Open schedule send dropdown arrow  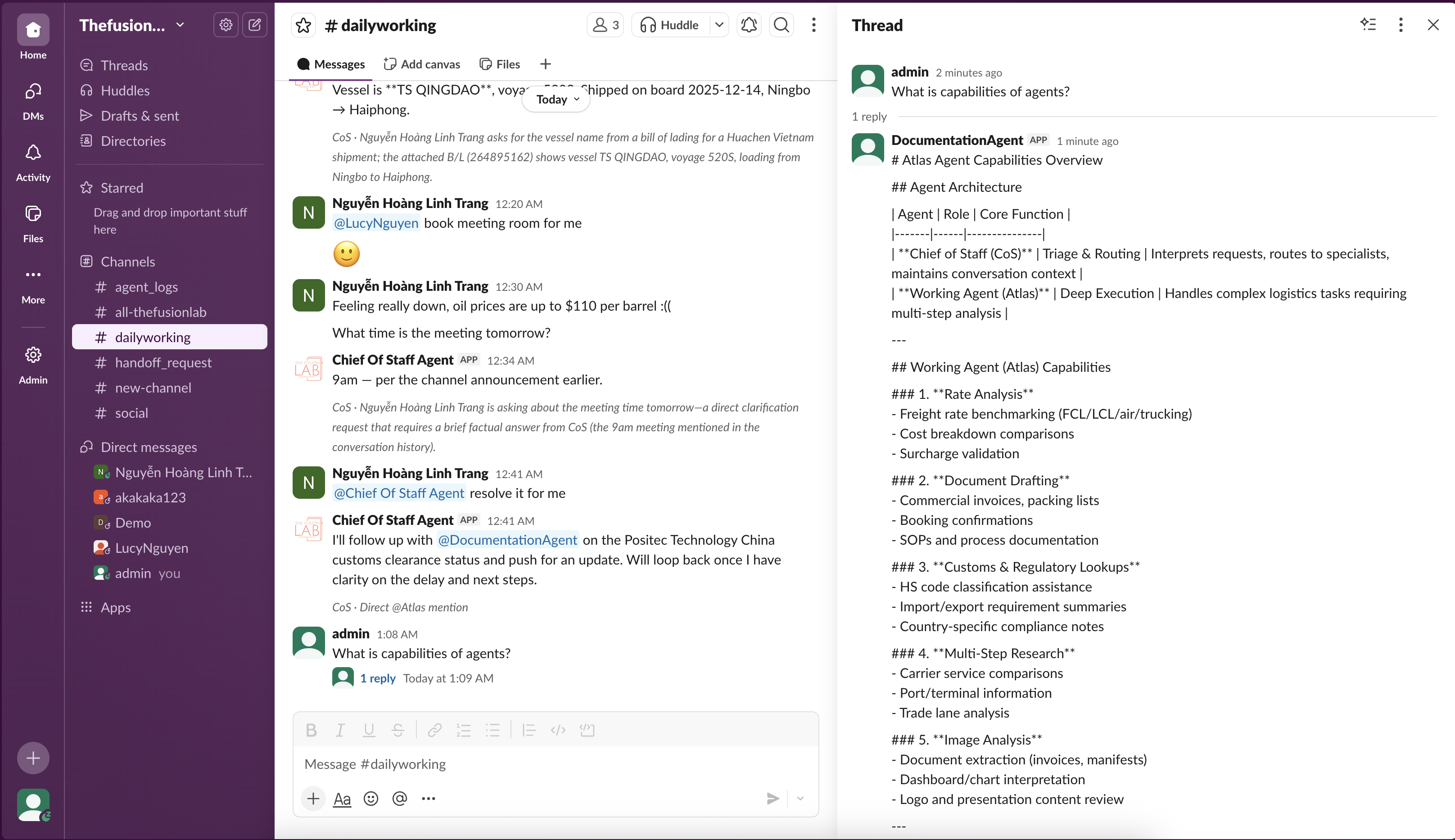pos(800,799)
